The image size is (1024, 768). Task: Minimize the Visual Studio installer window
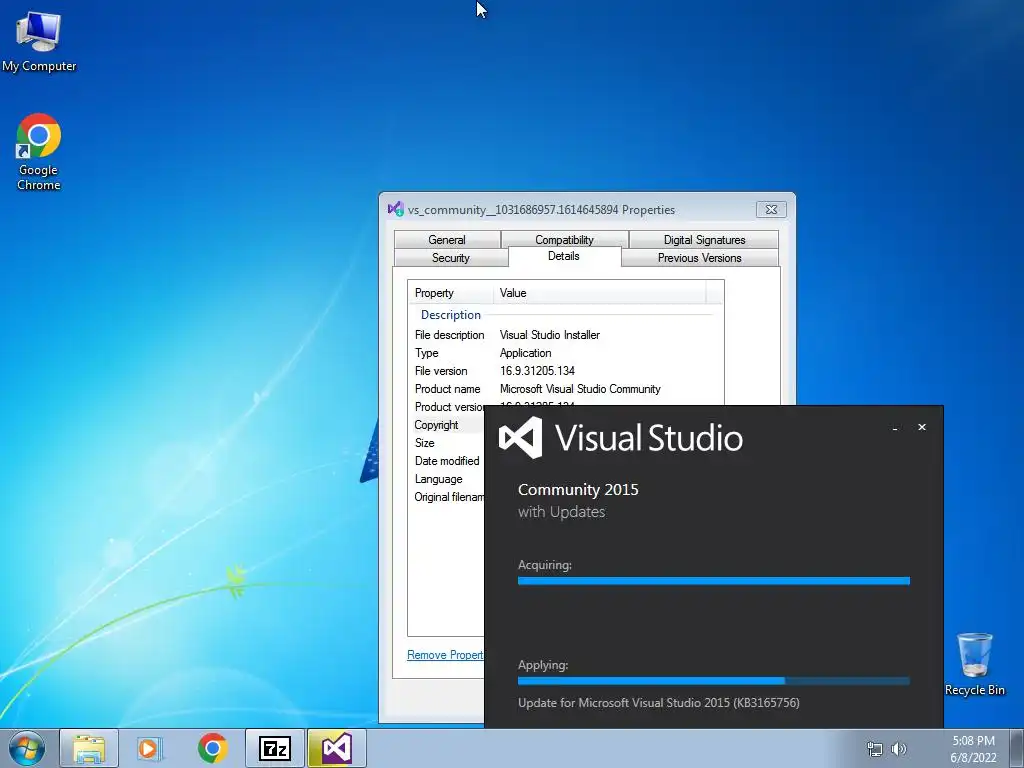tap(895, 428)
